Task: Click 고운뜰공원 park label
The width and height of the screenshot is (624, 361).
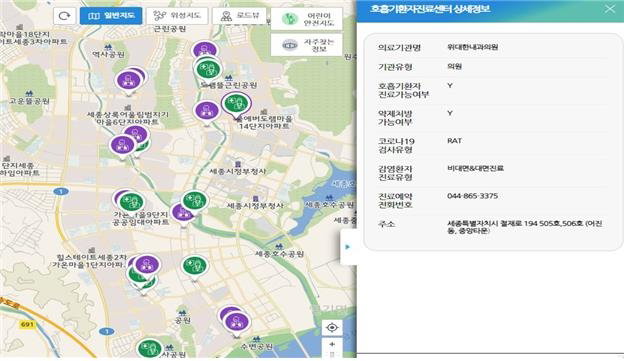Action: coord(29,101)
